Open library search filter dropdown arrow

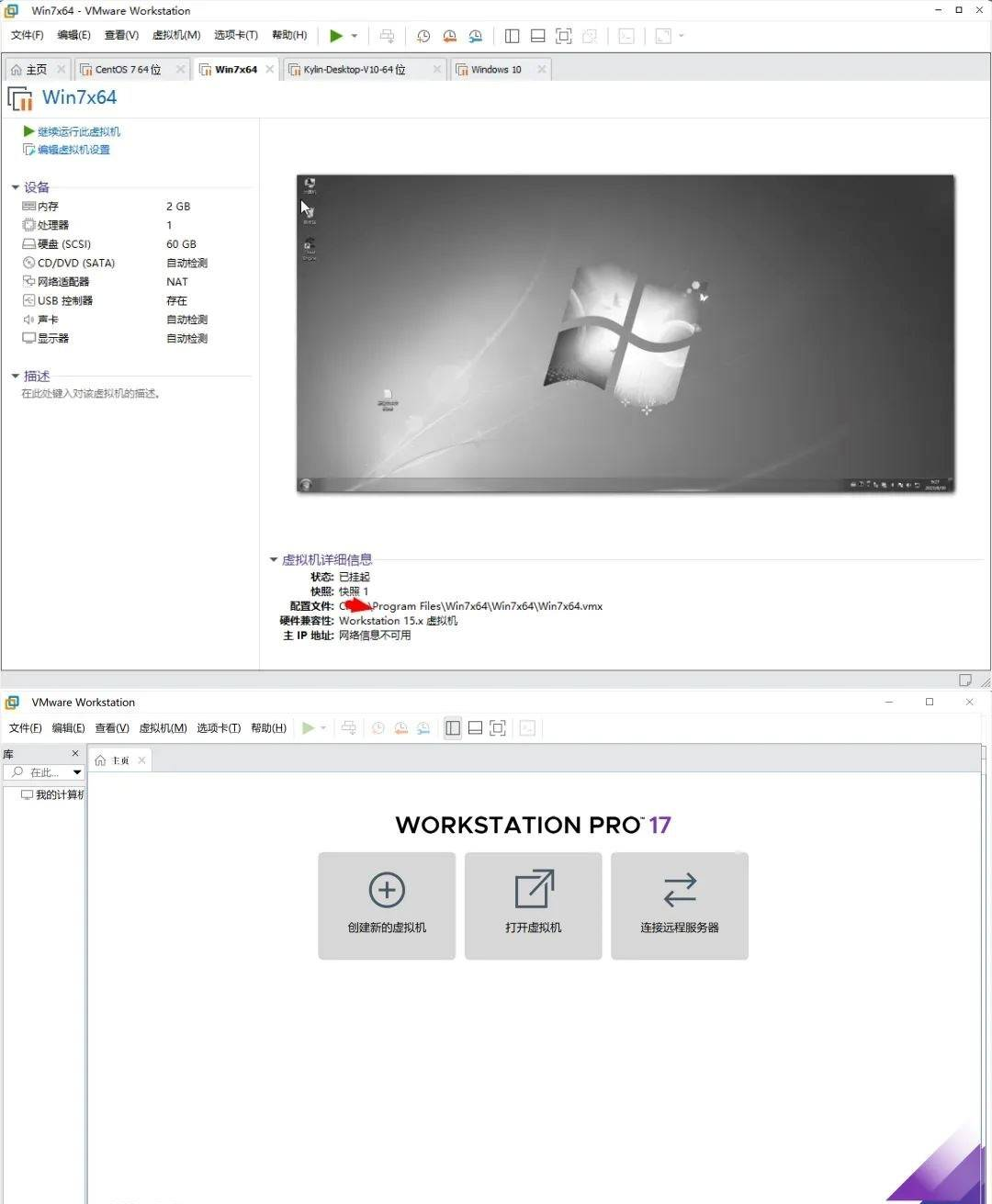point(77,772)
